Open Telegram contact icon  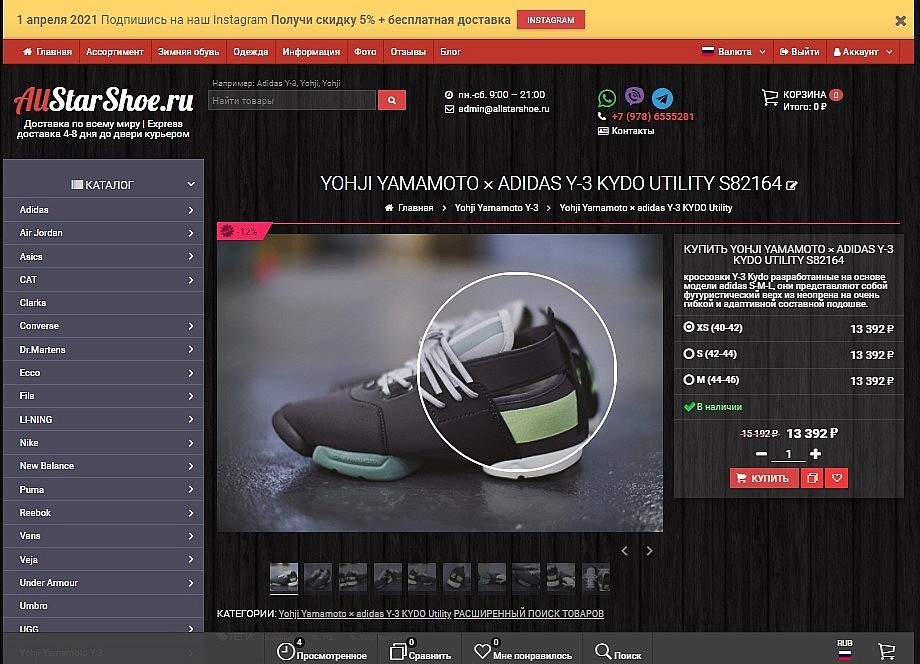662,98
